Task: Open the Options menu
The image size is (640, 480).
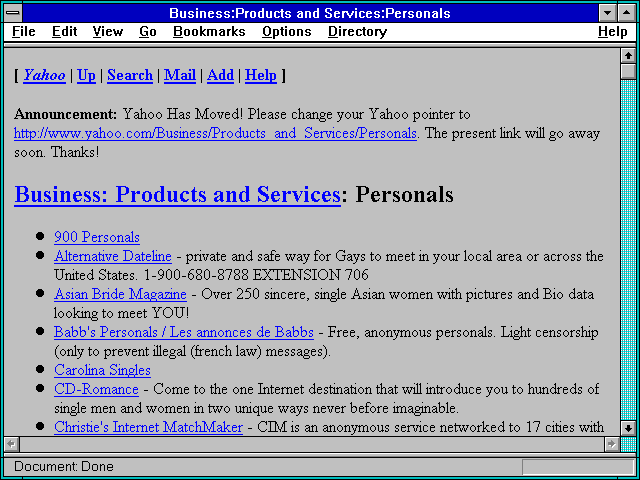Action: (x=287, y=32)
